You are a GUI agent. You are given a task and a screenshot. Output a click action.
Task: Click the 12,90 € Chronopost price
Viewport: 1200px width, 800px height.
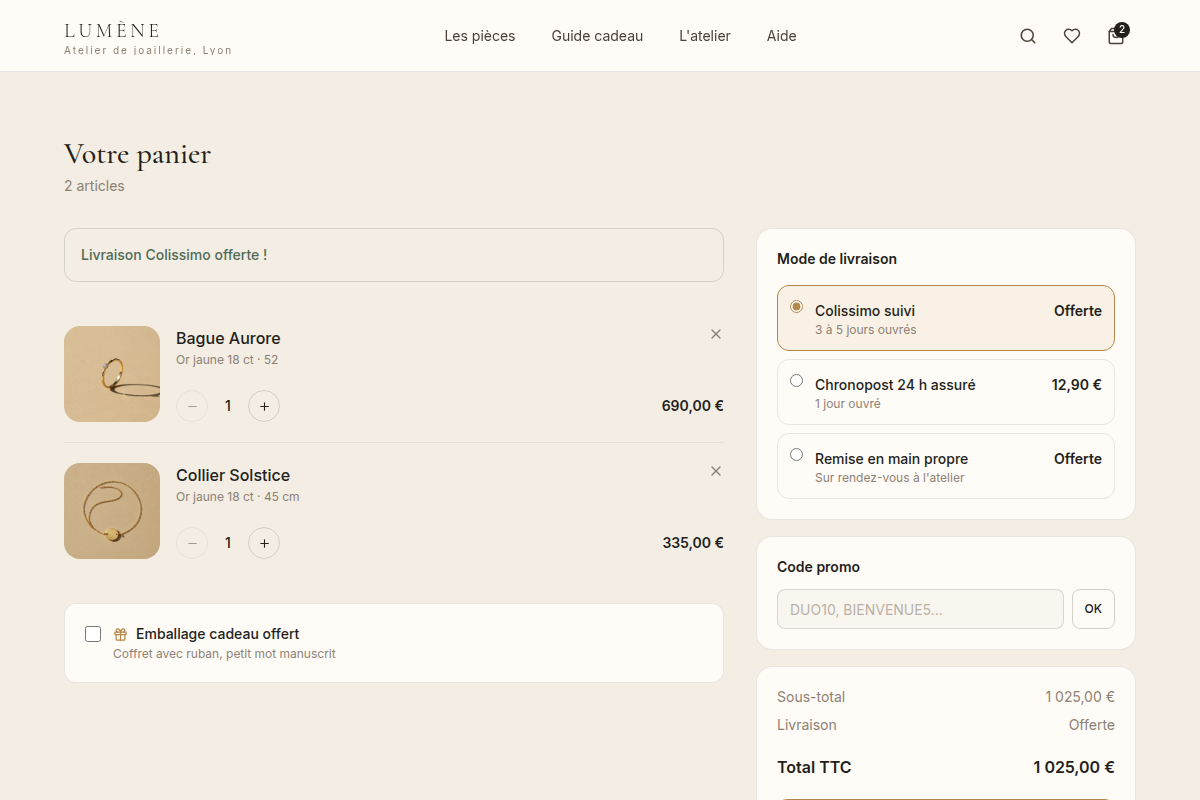[1077, 384]
